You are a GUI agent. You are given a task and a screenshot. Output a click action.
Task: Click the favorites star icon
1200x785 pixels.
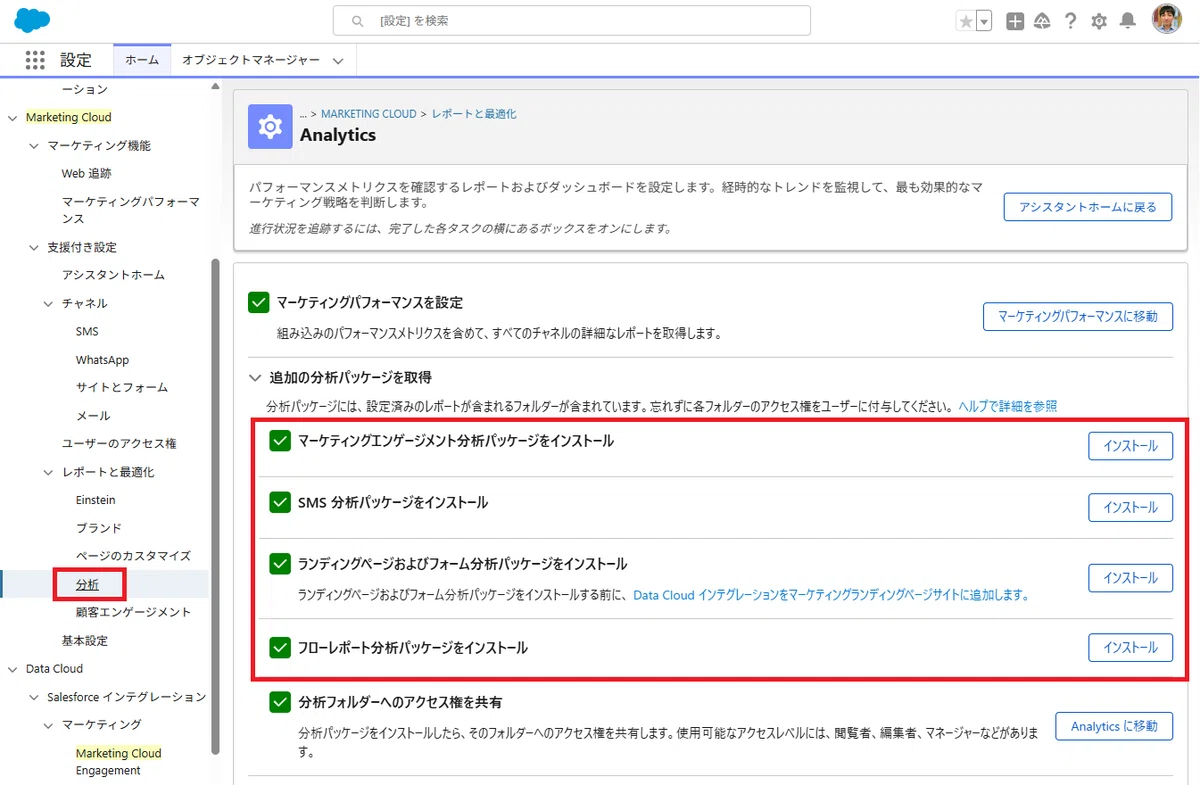click(x=965, y=21)
